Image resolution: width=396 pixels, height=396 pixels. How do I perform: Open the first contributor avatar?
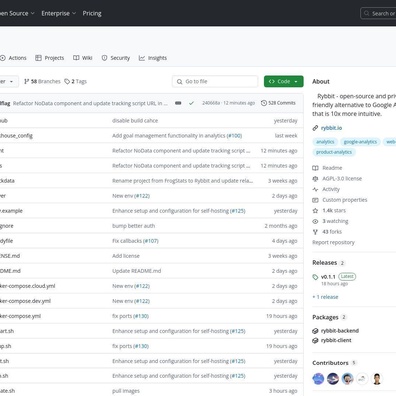coord(318,379)
